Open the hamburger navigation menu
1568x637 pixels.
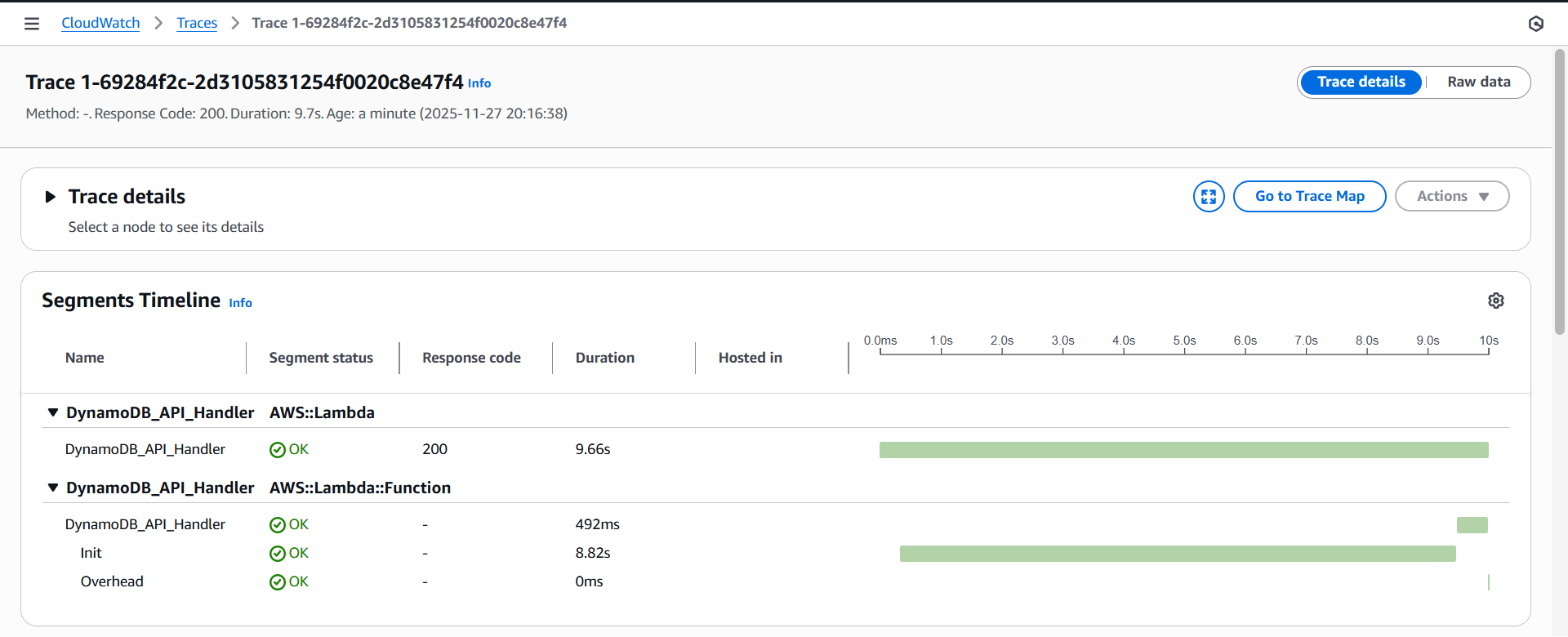[x=32, y=24]
